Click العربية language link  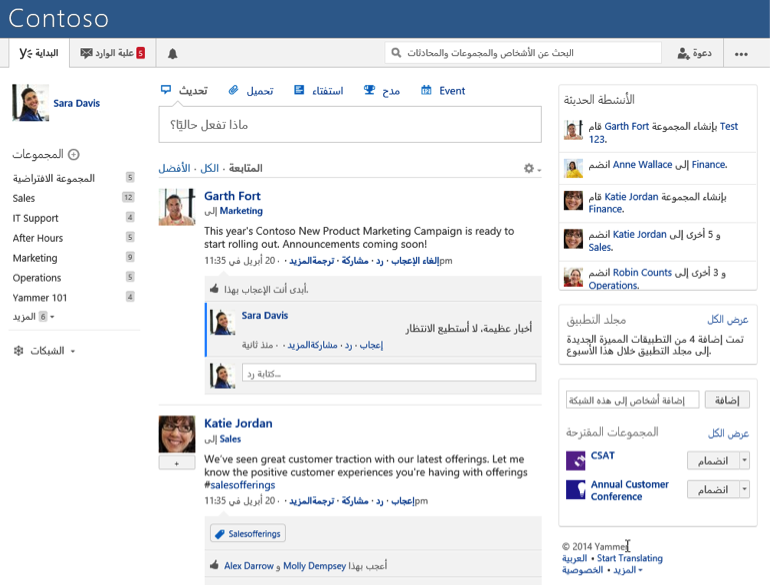[575, 558]
